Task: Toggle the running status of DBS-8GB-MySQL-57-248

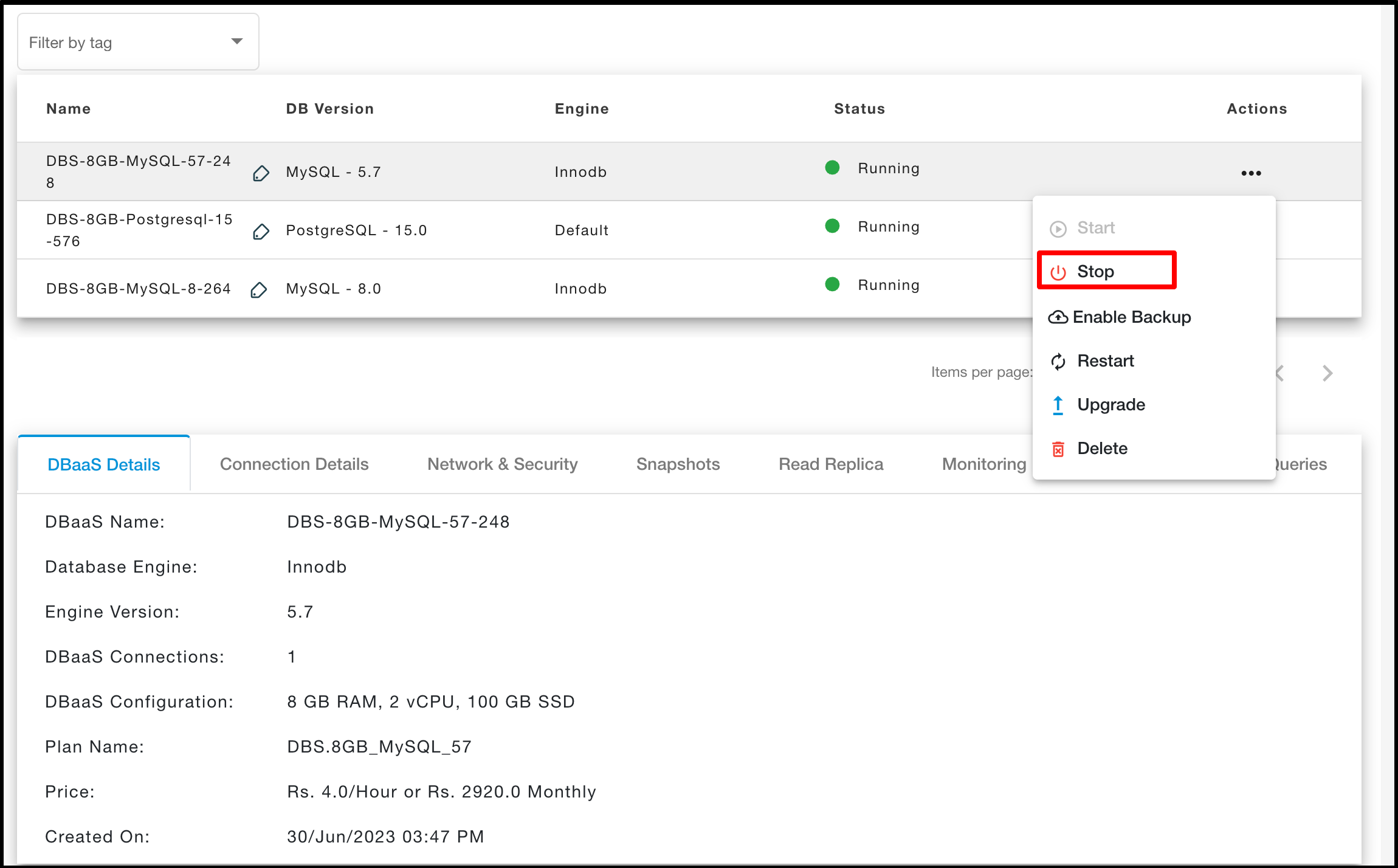Action: pyautogui.click(x=1097, y=271)
